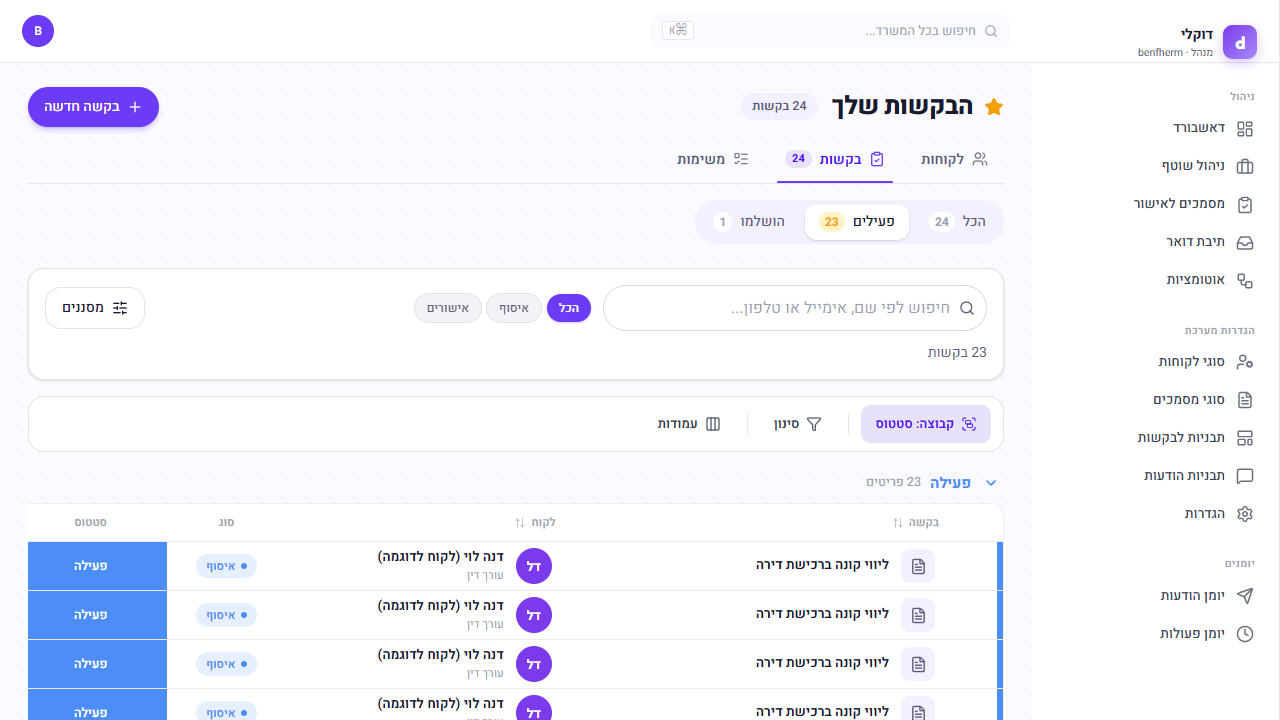Open the סינון filter toolbar button
The image size is (1280, 720).
[x=797, y=424]
